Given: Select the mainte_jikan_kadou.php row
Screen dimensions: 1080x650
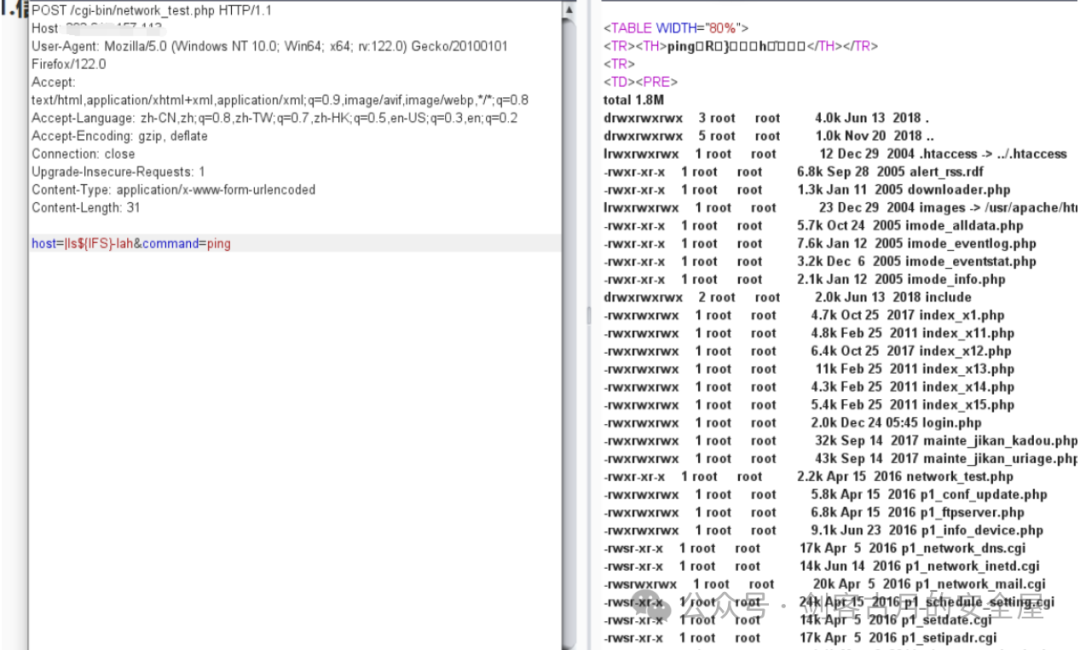Looking at the screenshot, I should (840, 440).
